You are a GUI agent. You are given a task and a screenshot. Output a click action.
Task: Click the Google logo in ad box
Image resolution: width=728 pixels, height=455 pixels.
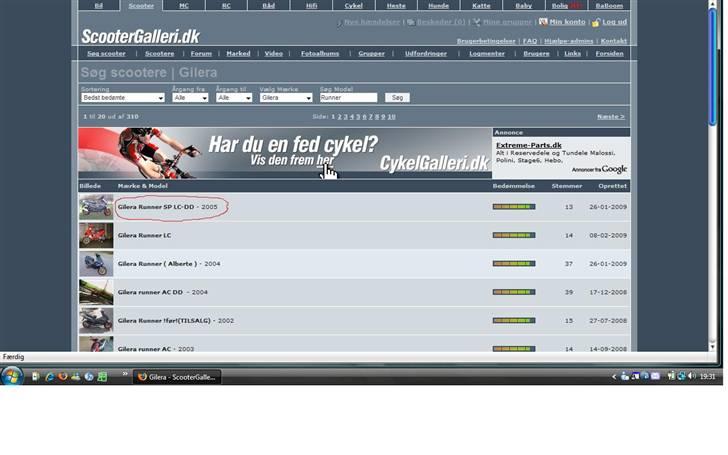coord(613,170)
